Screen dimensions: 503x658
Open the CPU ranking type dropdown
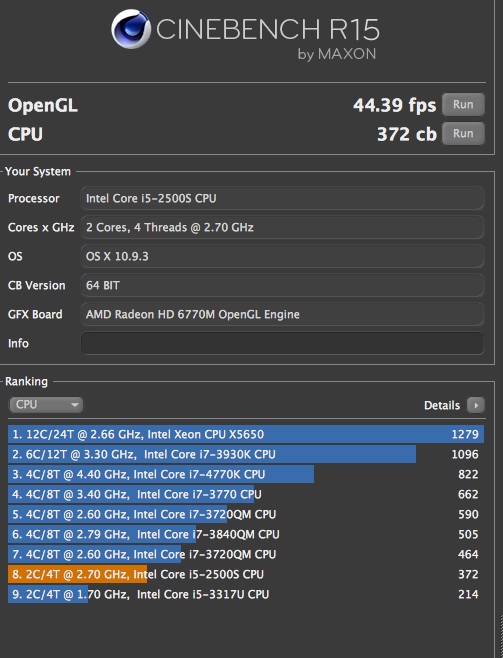coord(46,405)
